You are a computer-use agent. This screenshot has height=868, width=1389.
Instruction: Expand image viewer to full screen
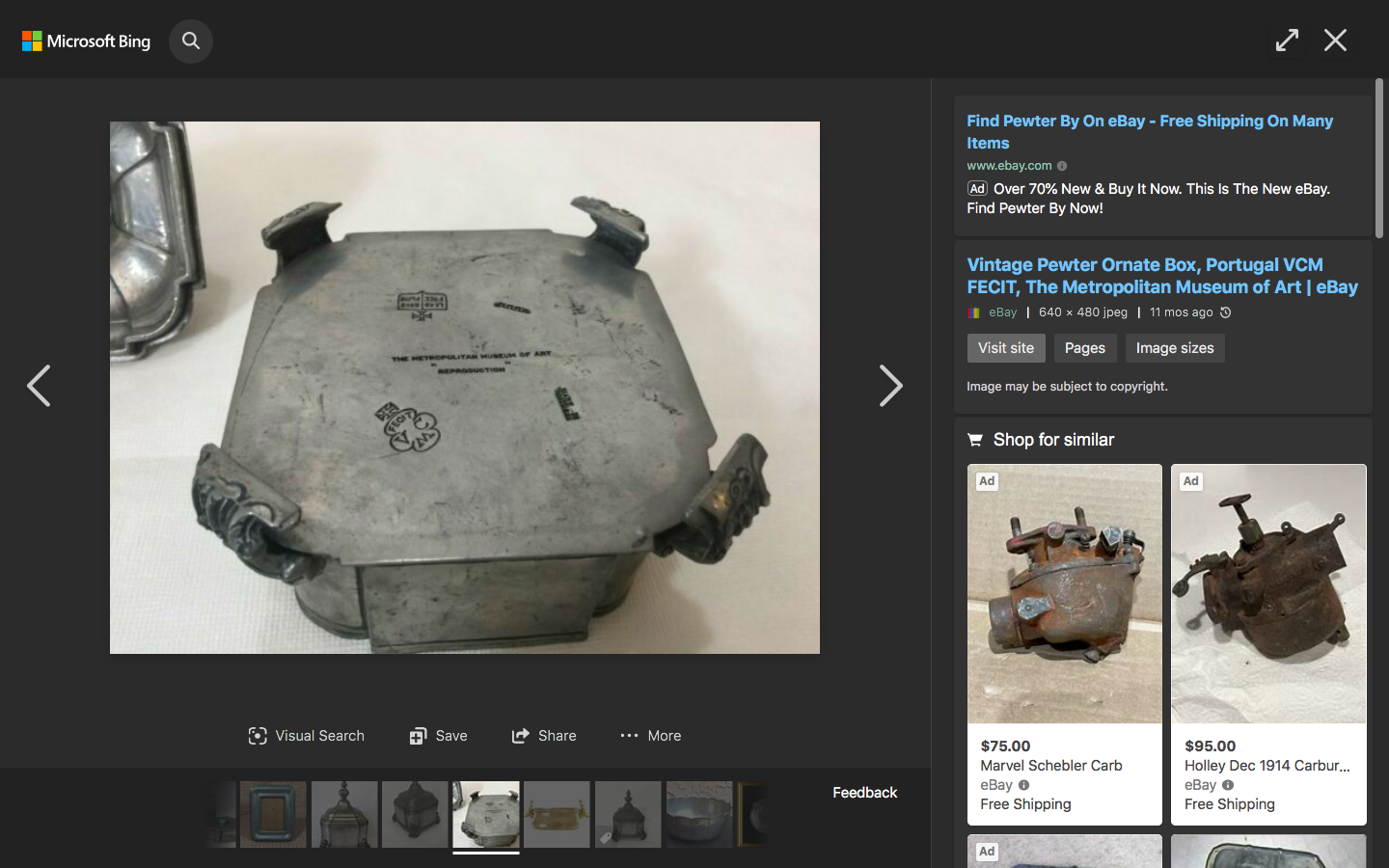pos(1287,41)
